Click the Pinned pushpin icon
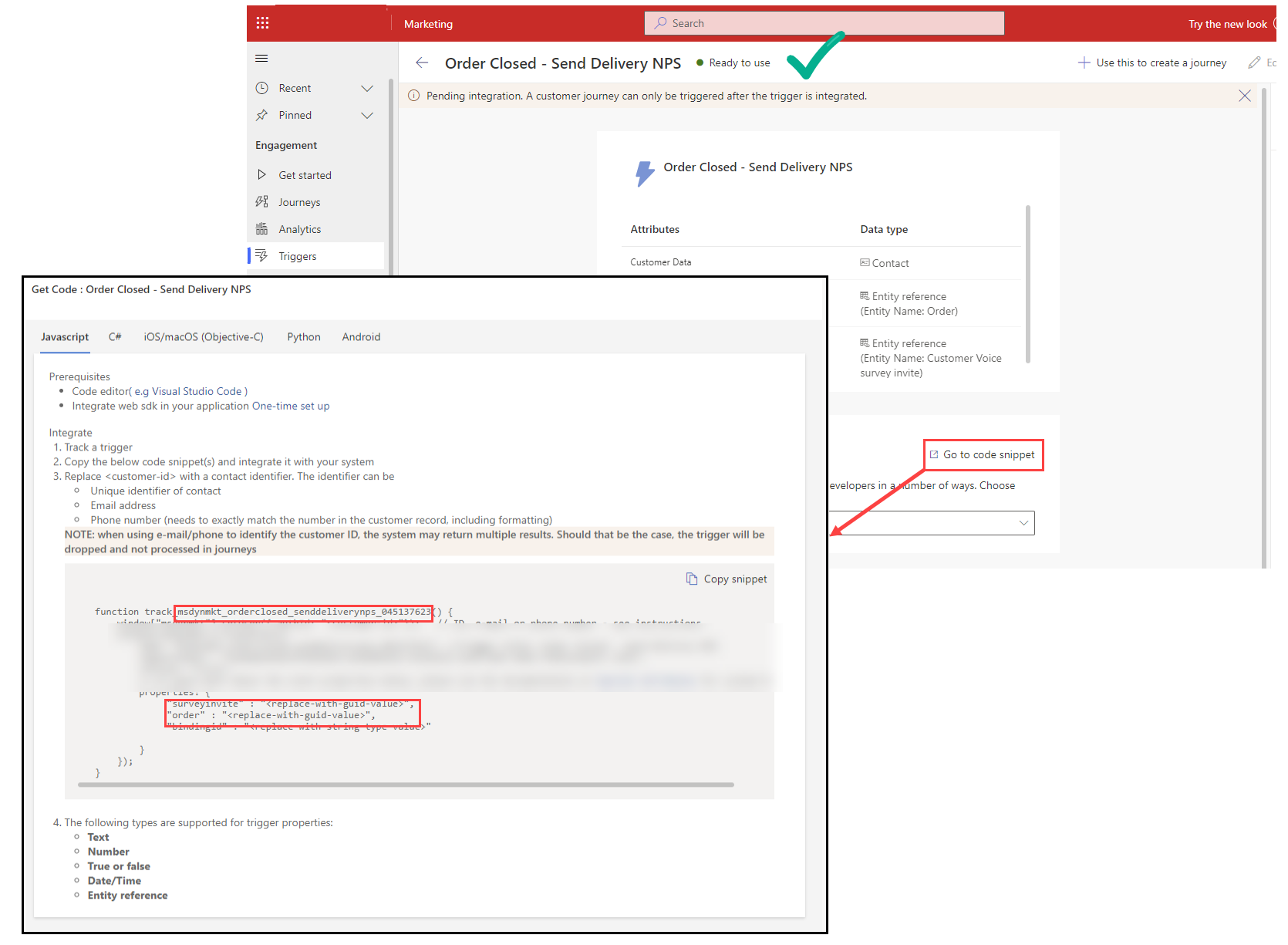 262,115
